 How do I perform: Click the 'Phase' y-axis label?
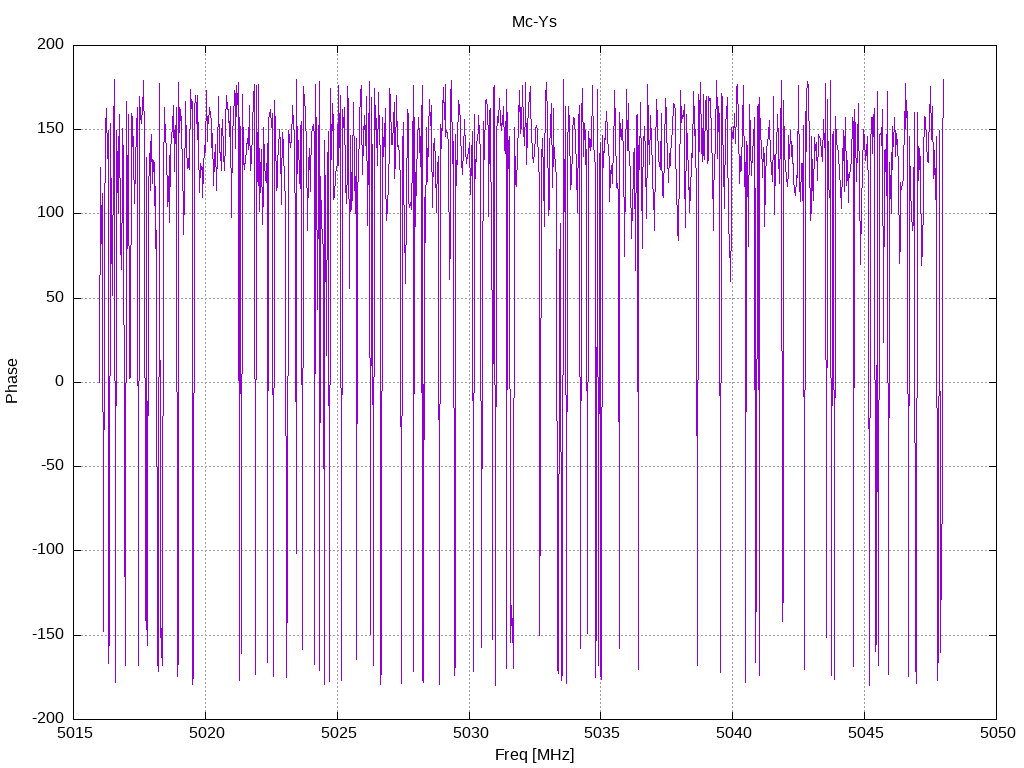12,381
